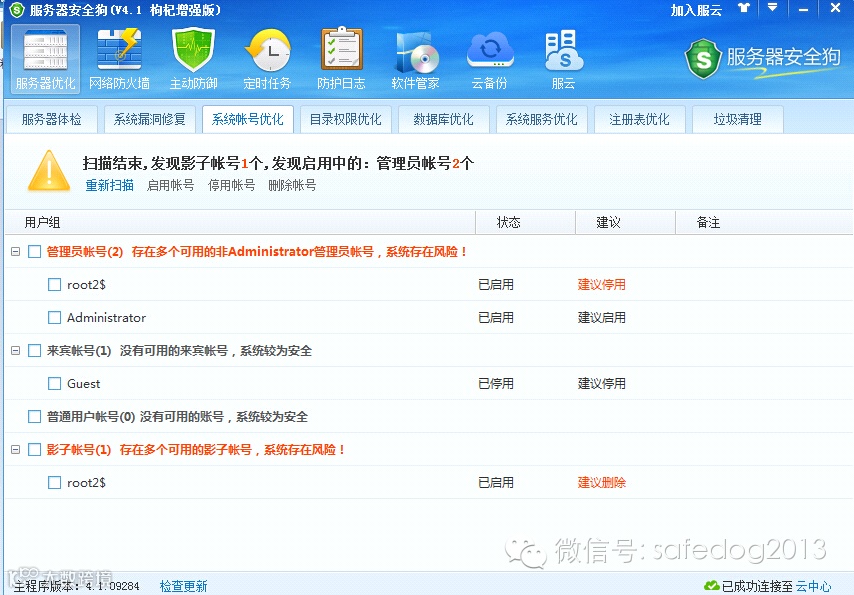Open the 网络防火墙 network firewall module

(x=119, y=59)
